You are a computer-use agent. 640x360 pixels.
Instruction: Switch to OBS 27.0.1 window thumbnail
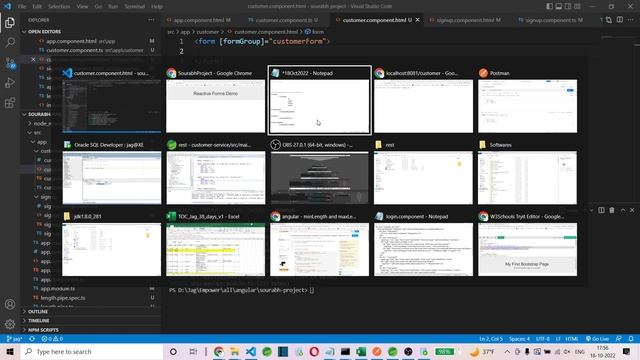click(x=320, y=172)
